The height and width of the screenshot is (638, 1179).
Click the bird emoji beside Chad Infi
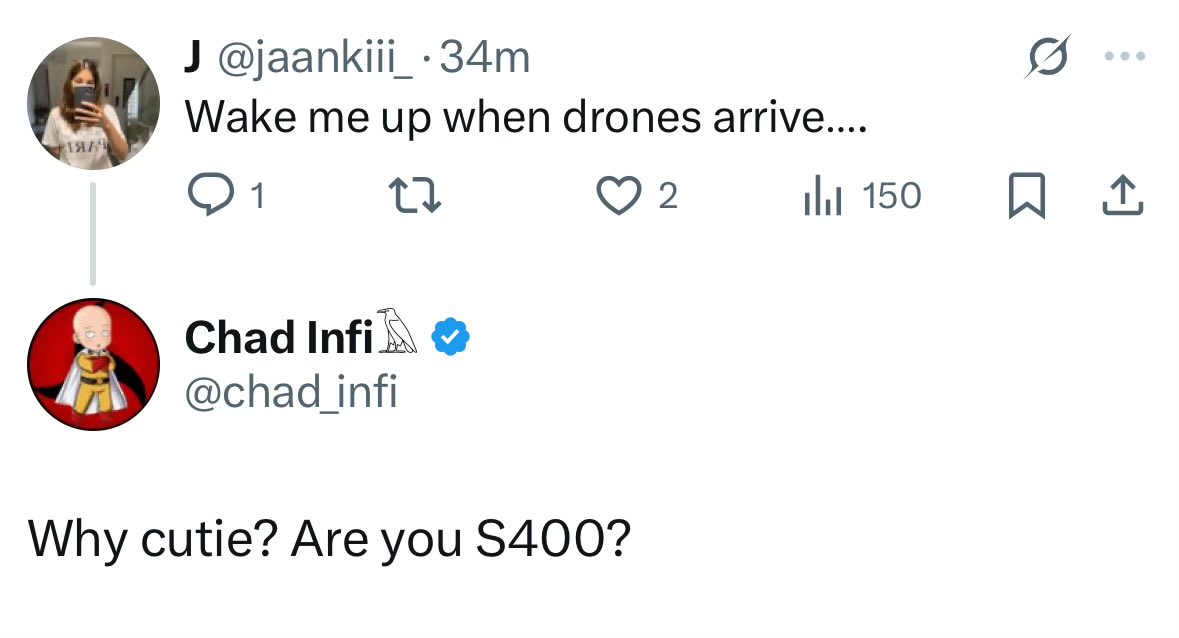pyautogui.click(x=399, y=333)
